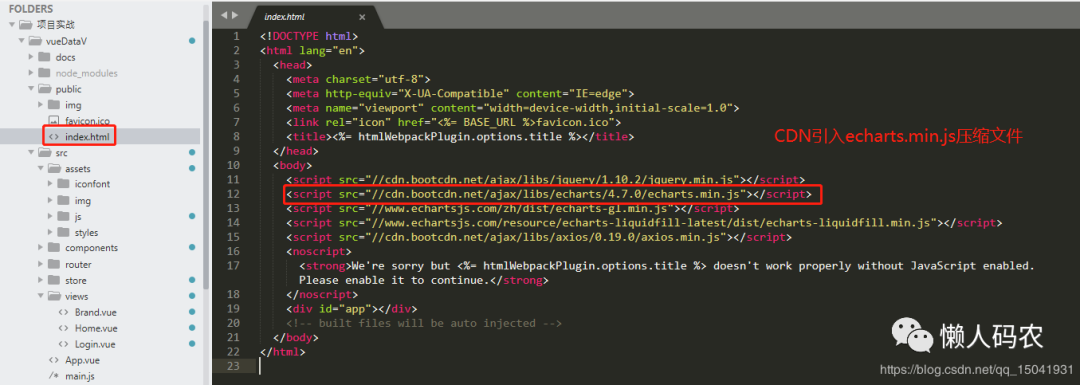The image size is (1080, 385).
Task: Place cursor on the jquery.min.js script line
Action: pyautogui.click(x=546, y=180)
